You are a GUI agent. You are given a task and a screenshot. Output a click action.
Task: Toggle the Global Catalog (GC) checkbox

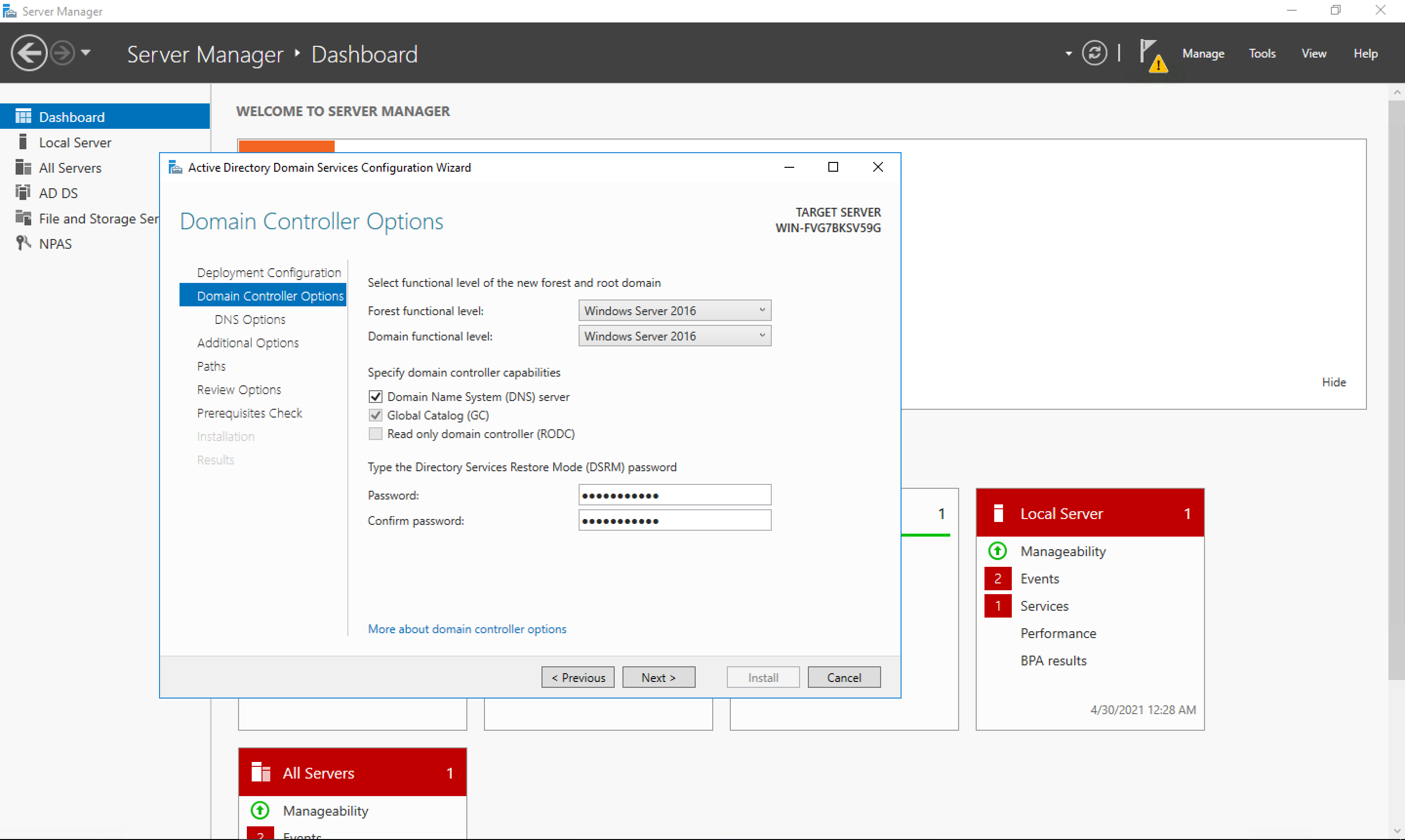375,415
